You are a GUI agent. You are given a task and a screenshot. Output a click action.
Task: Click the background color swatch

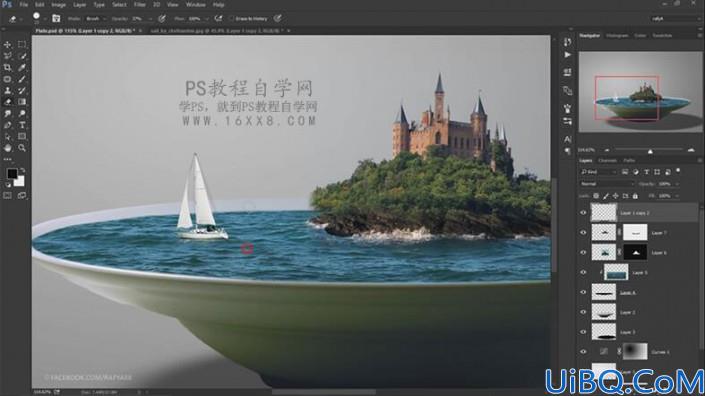19,181
